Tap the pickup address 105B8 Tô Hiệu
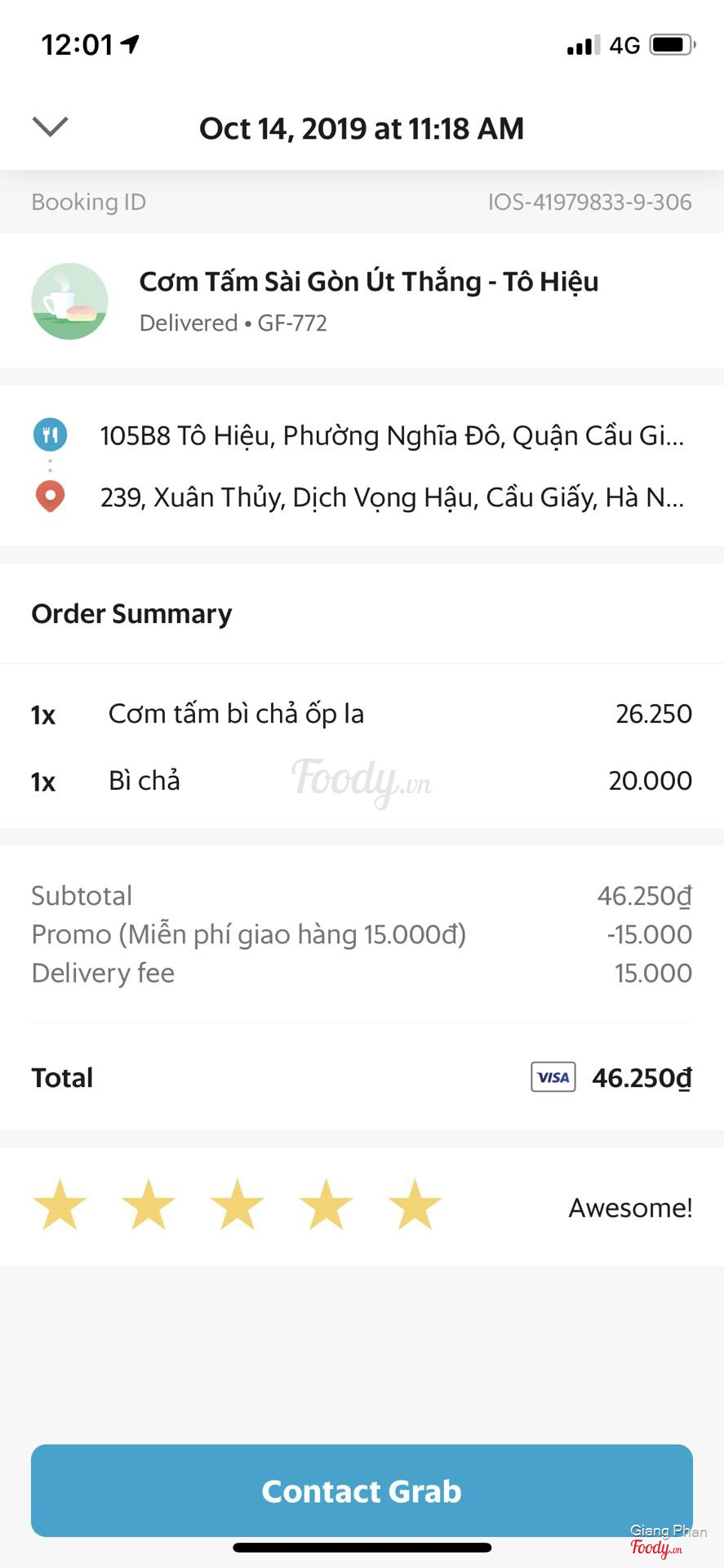This screenshot has width=724, height=1568. pyautogui.click(x=392, y=435)
